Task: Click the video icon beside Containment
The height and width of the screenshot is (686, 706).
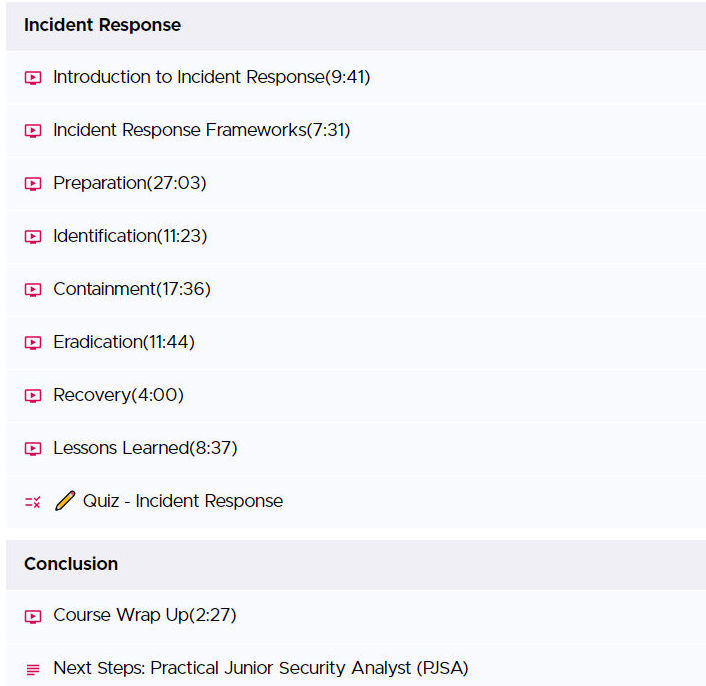Action: click(33, 289)
